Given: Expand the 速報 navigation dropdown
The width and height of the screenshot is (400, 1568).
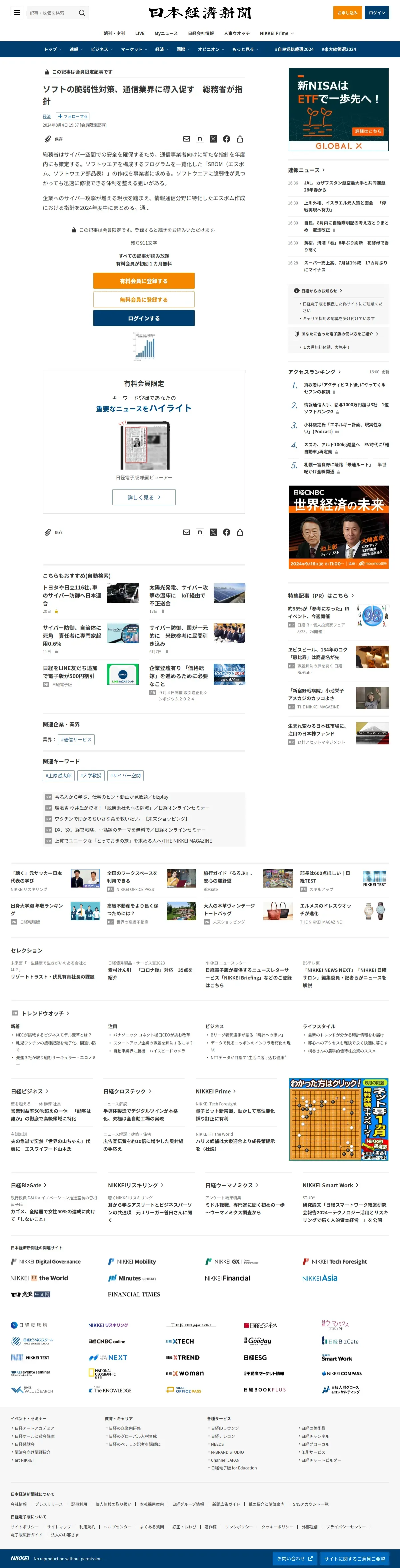Looking at the screenshot, I should click(x=75, y=49).
